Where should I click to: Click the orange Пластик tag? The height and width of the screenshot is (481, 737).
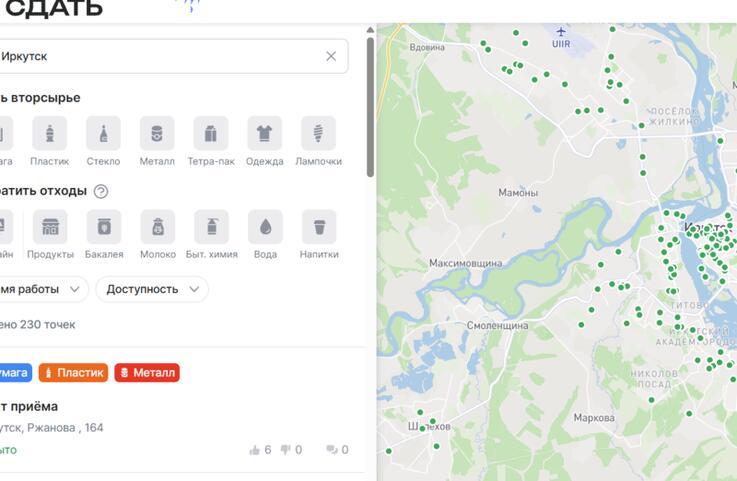point(73,373)
